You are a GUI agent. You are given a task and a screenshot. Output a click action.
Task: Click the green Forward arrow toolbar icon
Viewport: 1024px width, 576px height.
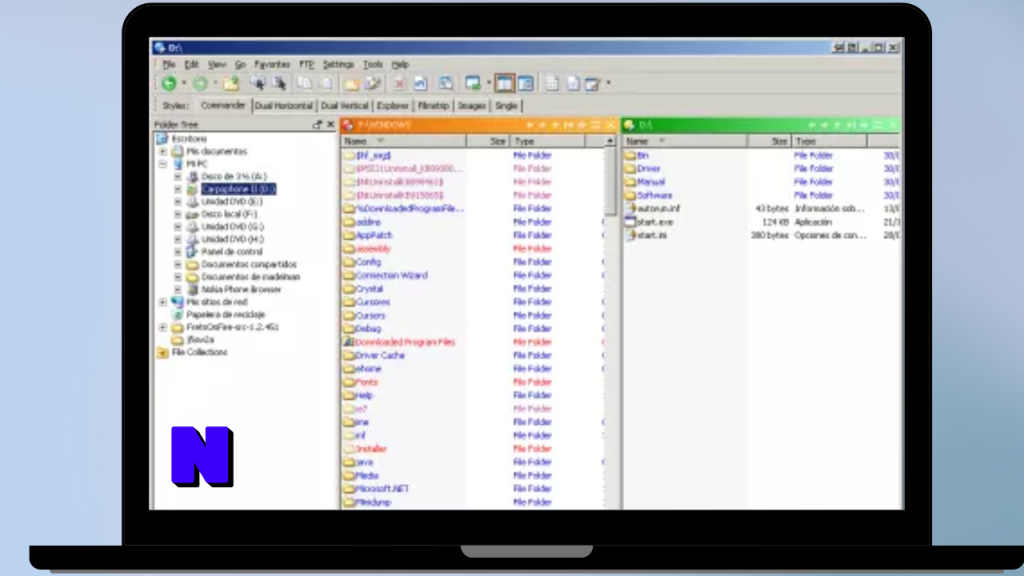[200, 83]
